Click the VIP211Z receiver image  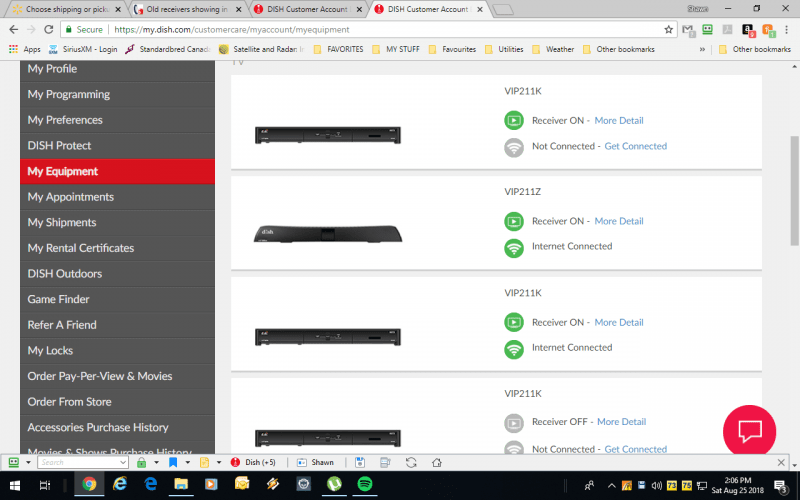tap(328, 234)
